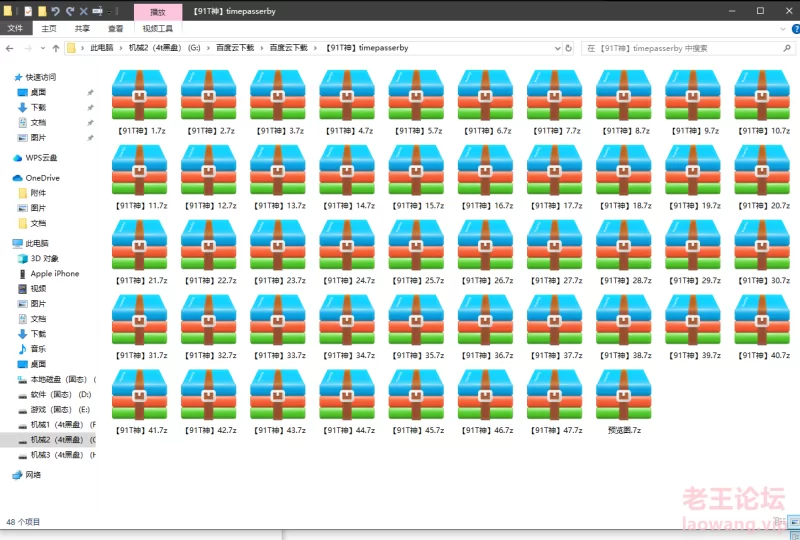Go up one folder level

pos(56,48)
